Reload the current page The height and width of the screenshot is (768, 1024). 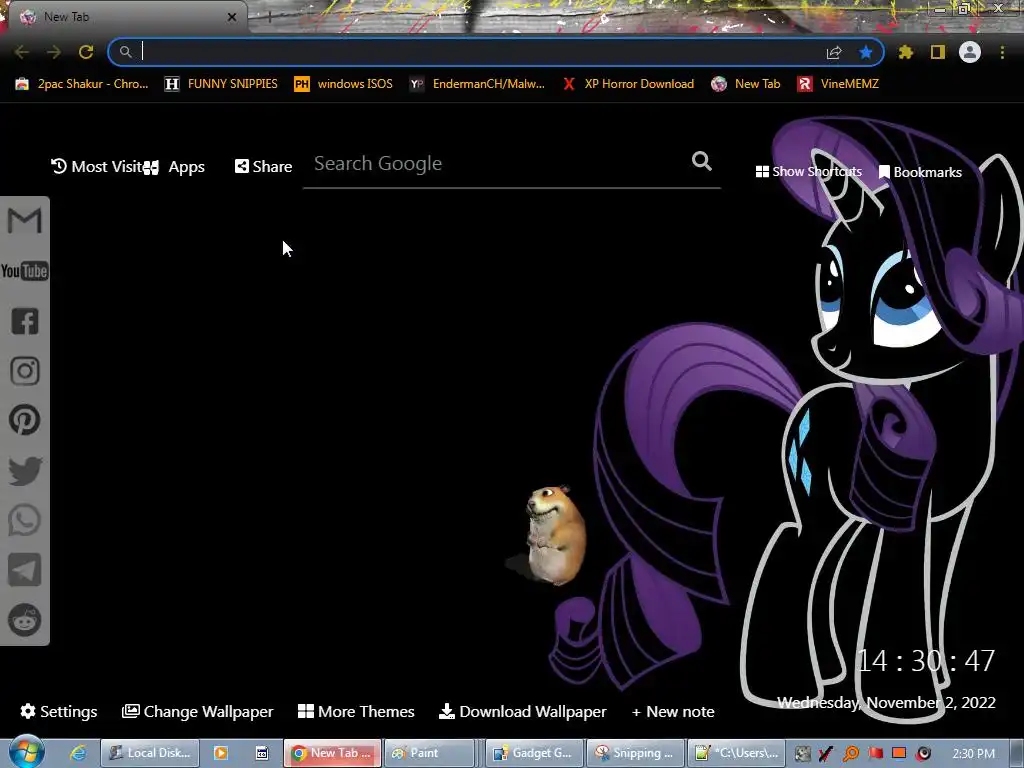[86, 52]
